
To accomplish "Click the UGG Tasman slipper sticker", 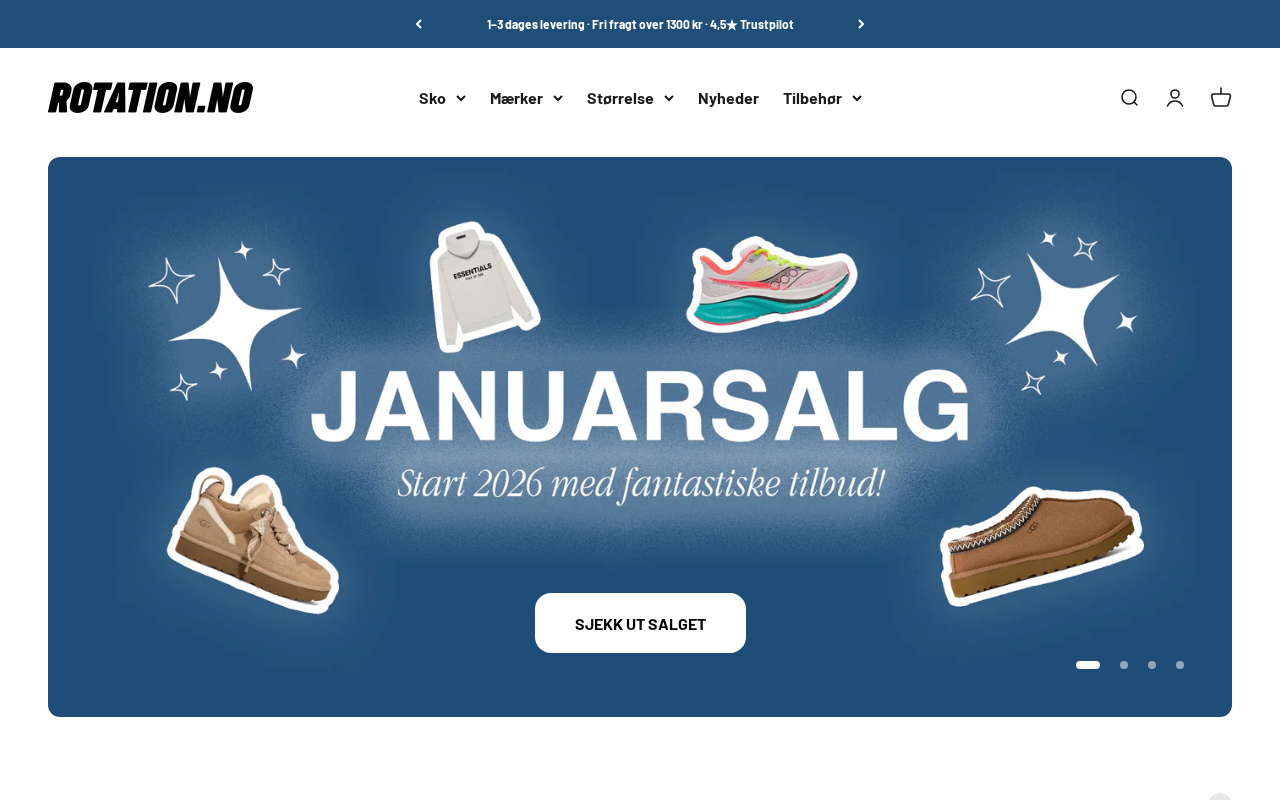I will pyautogui.click(x=1042, y=546).
